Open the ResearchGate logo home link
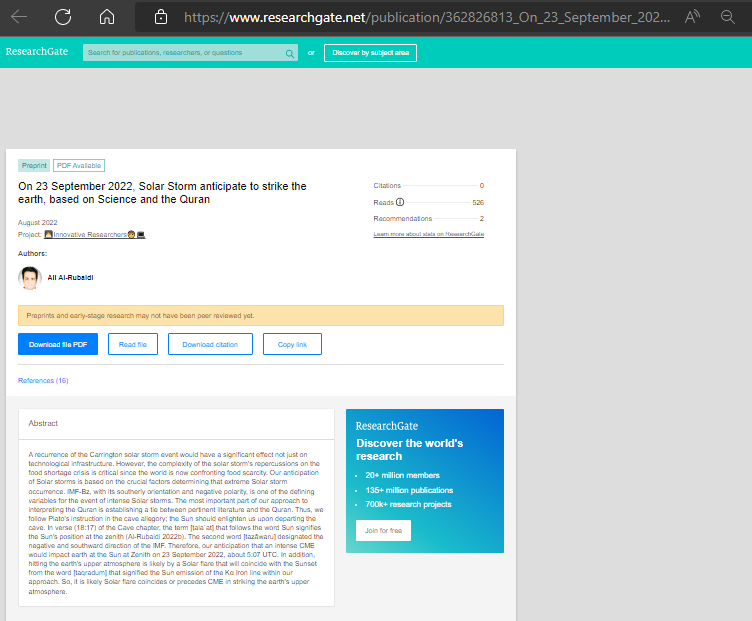This screenshot has height=621, width=752. (x=37, y=52)
